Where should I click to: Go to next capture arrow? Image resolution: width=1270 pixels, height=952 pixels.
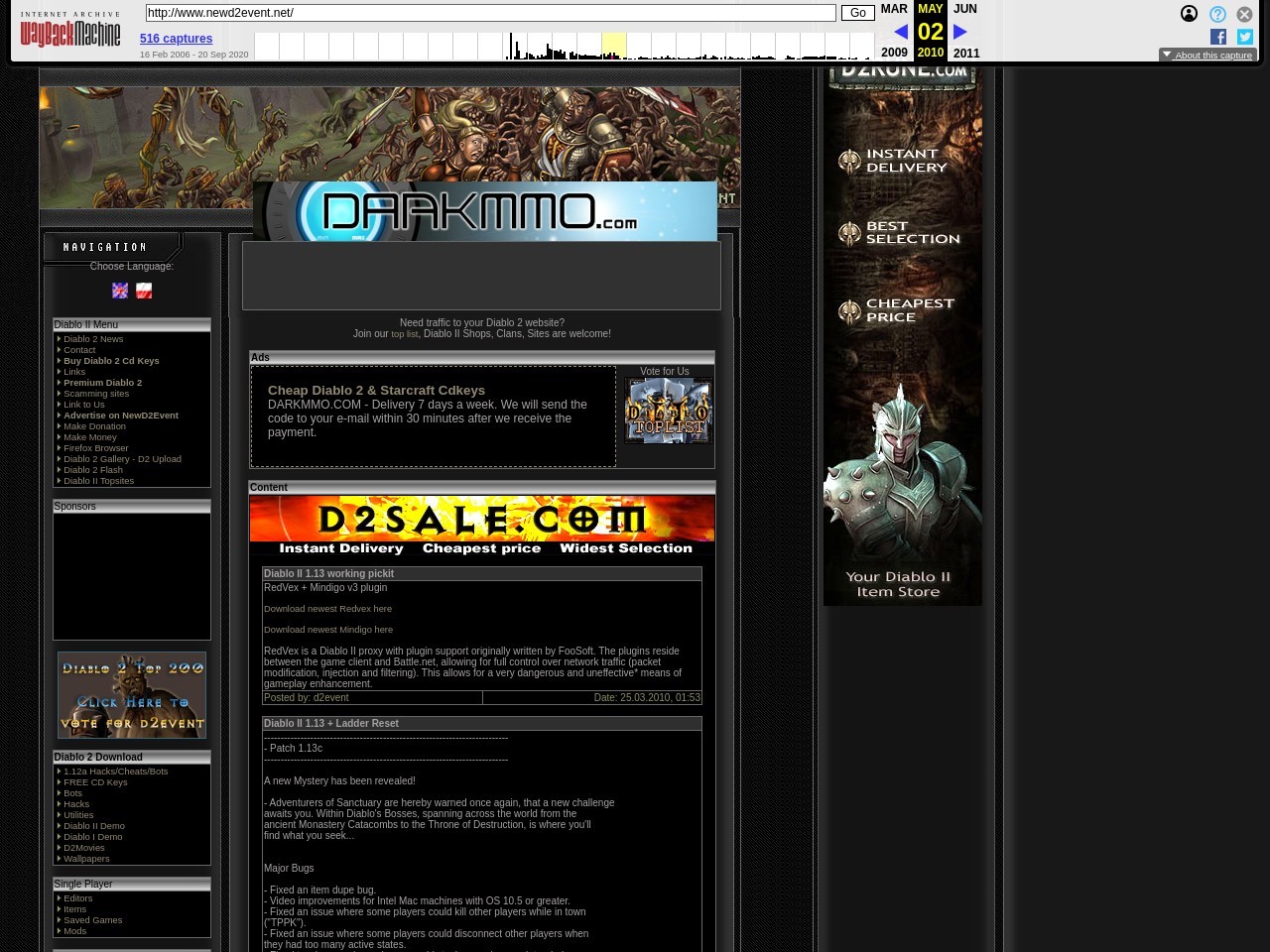tap(959, 32)
